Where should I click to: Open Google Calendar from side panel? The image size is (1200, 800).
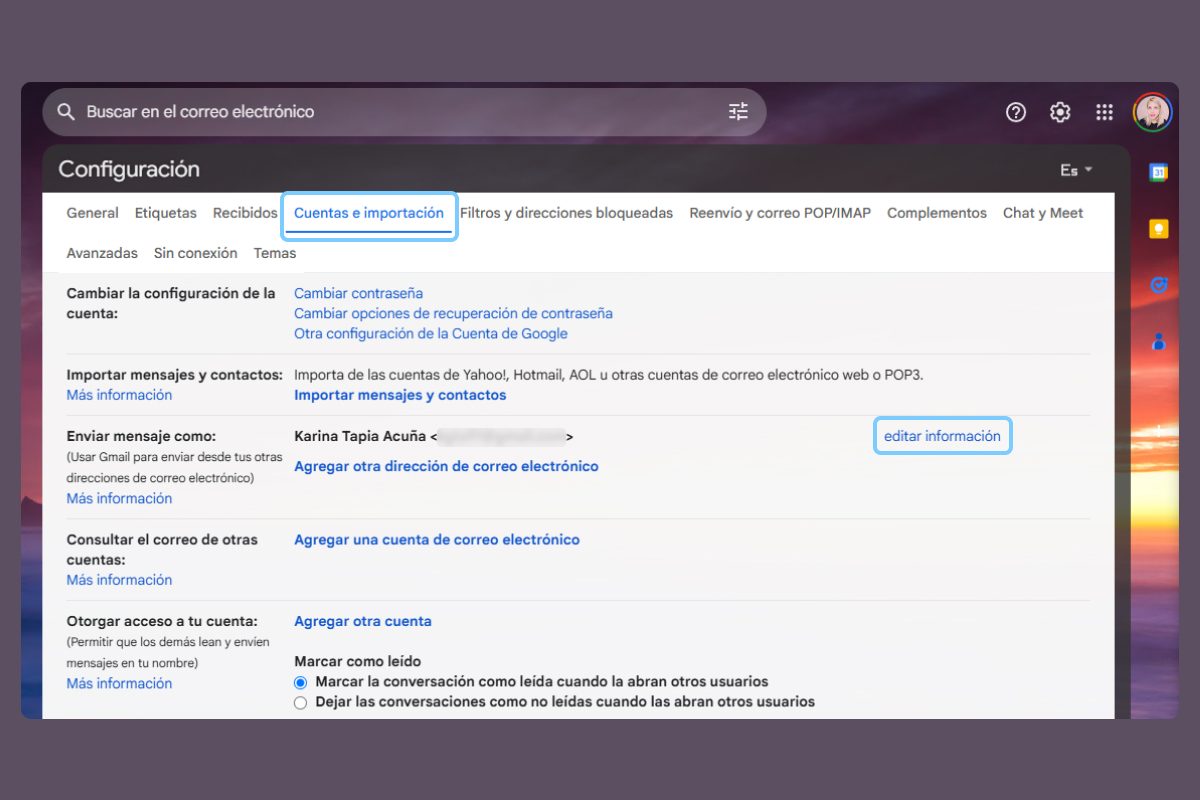pos(1158,172)
